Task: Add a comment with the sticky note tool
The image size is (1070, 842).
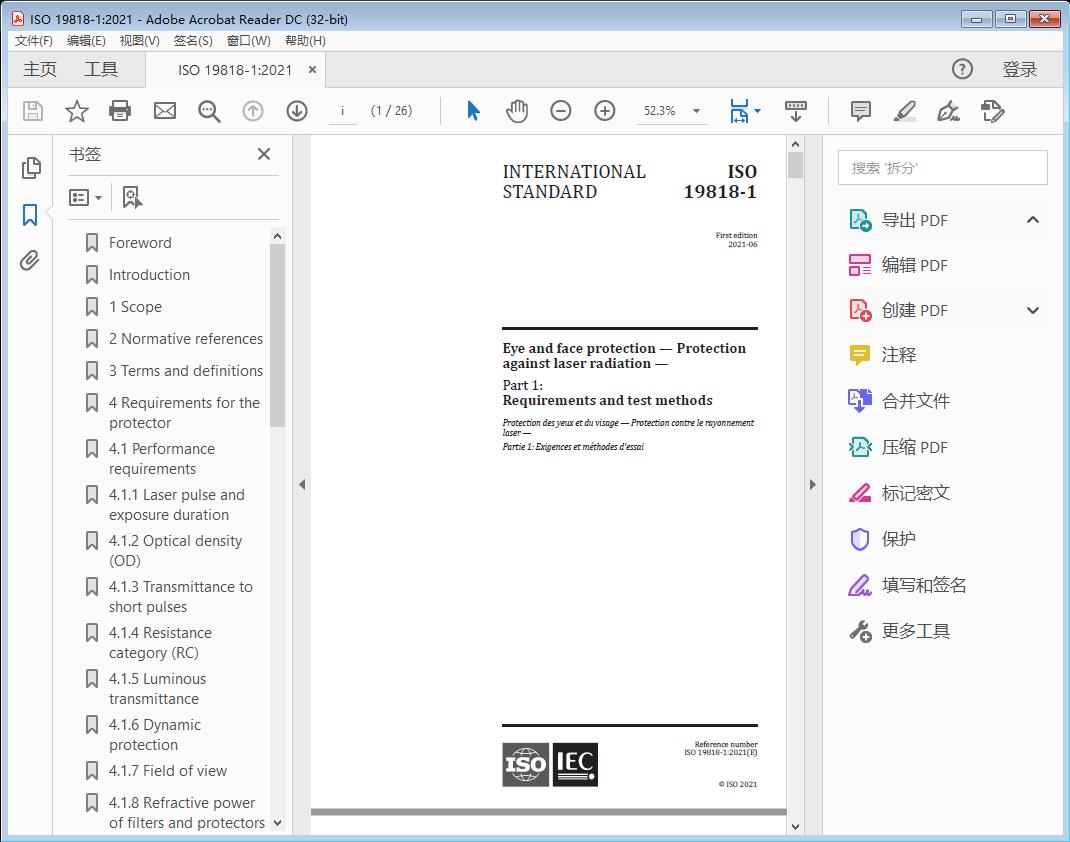Action: 860,111
